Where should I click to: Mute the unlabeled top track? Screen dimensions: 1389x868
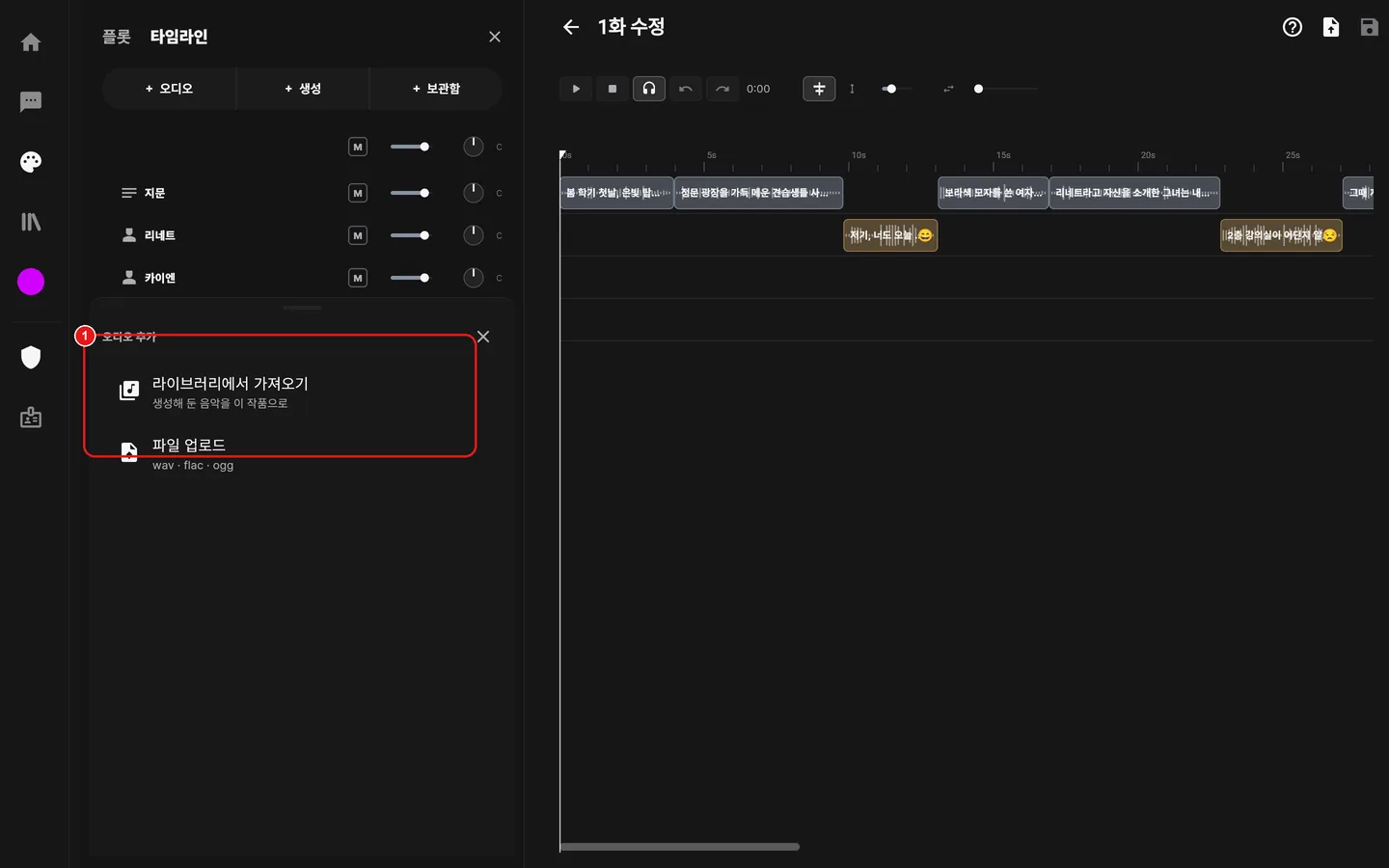358,147
